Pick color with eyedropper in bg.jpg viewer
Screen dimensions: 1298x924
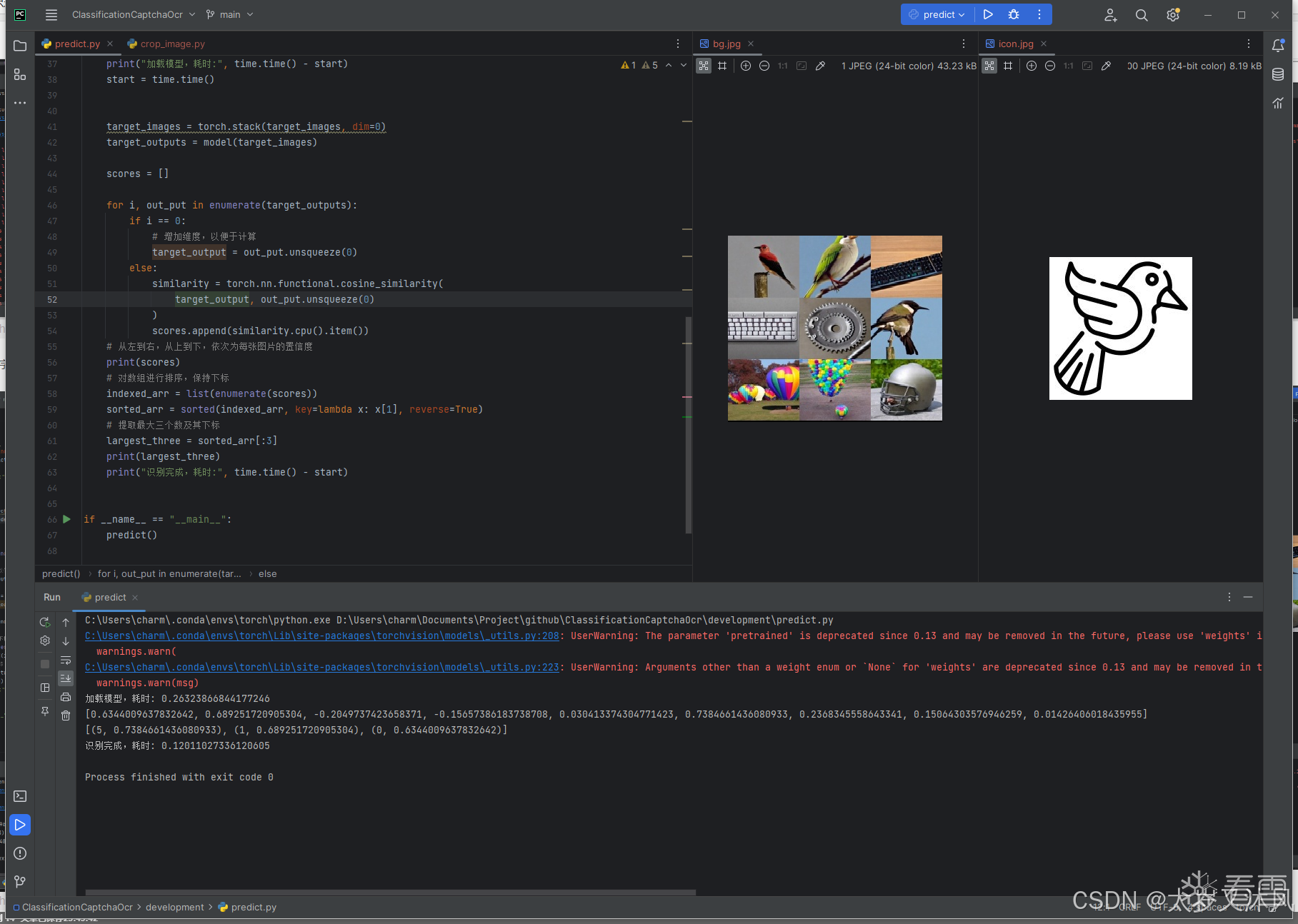point(820,66)
